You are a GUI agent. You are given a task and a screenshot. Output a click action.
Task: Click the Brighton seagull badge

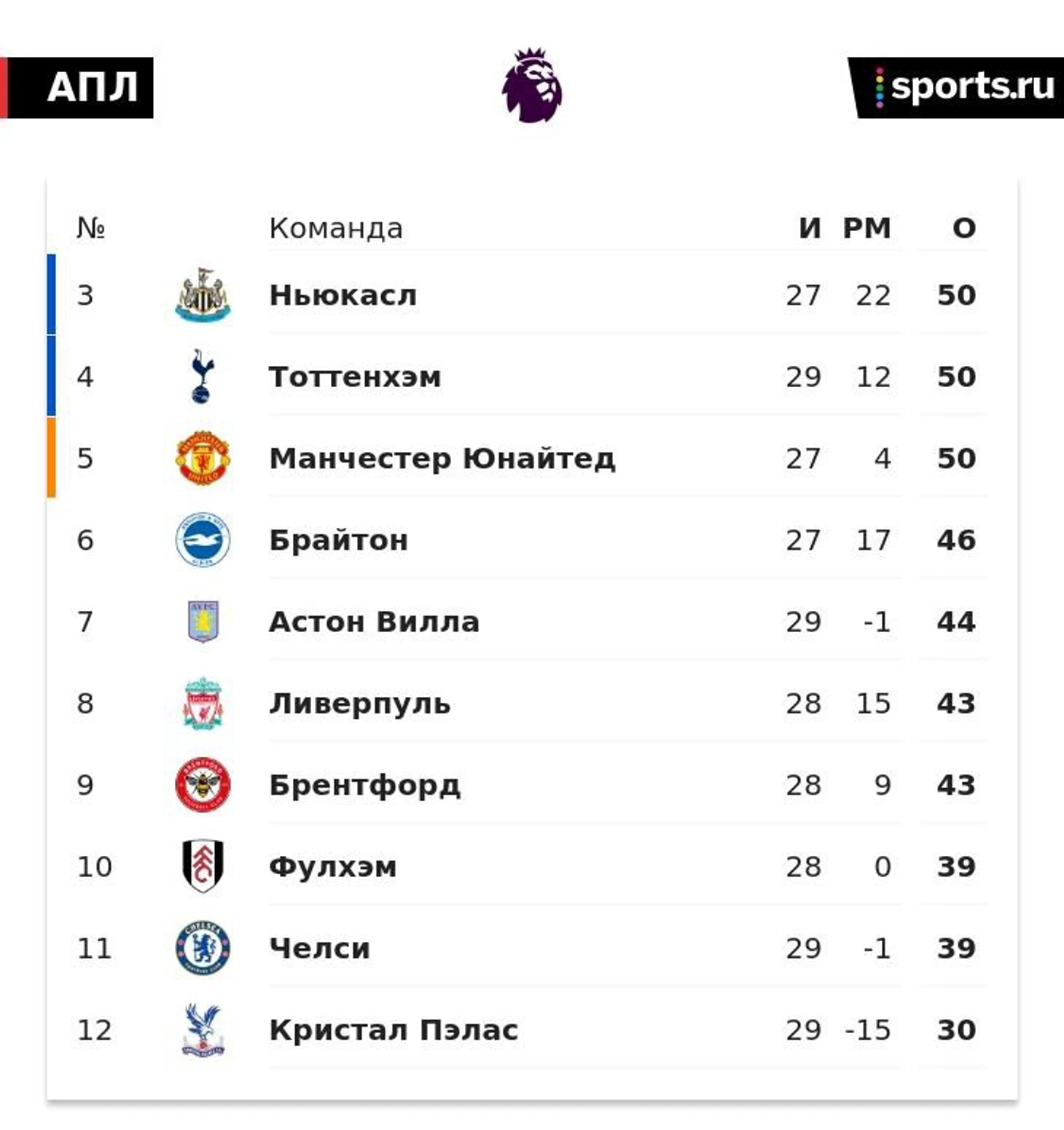pyautogui.click(x=203, y=539)
